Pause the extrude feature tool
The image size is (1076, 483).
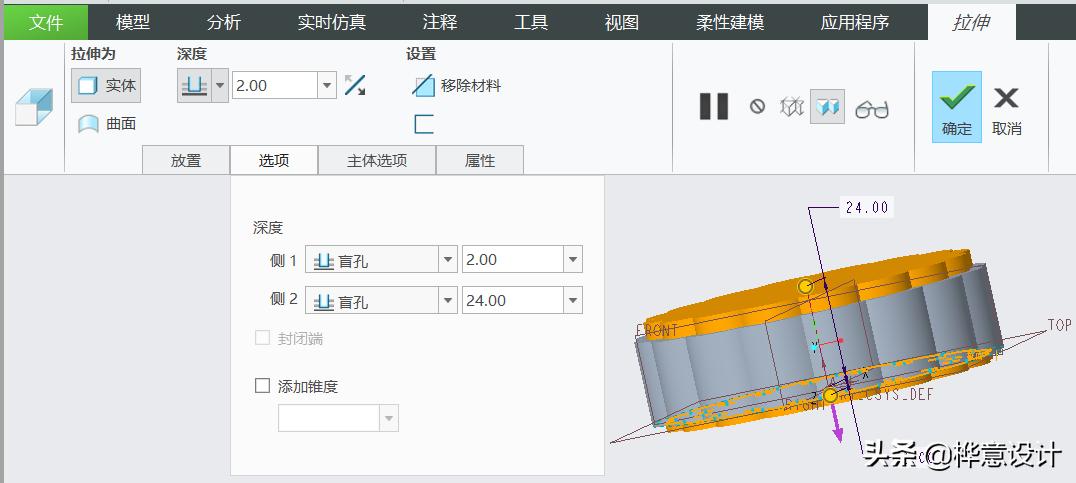(714, 107)
